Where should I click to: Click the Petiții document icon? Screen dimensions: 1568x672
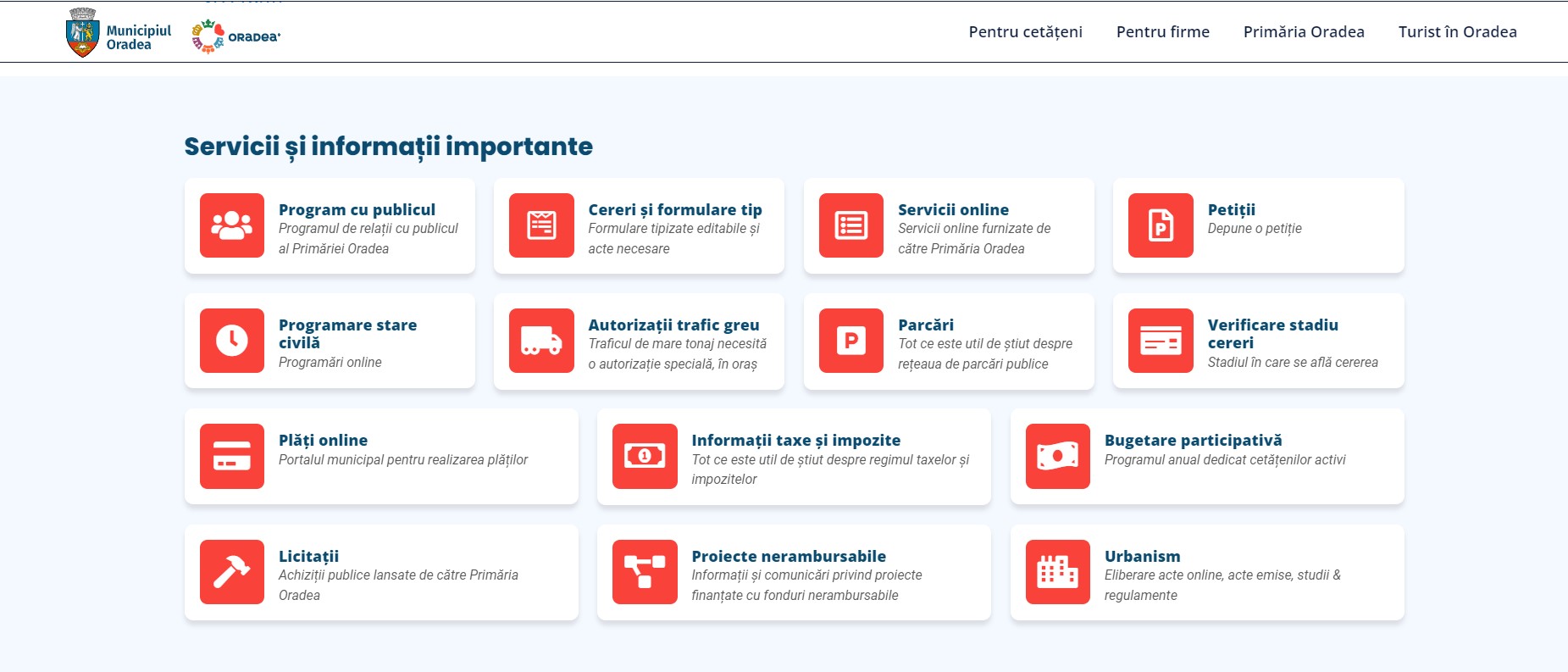[1161, 225]
